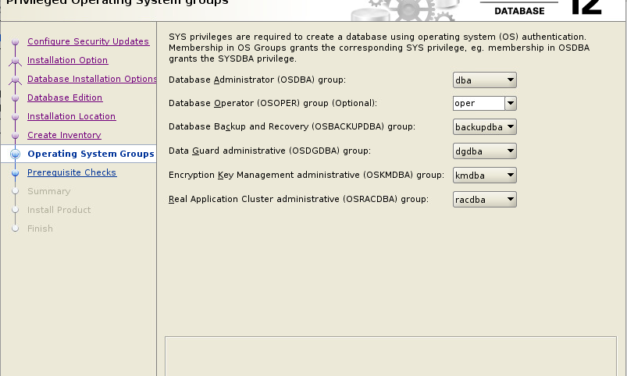Click into the oper text field

click(479, 103)
